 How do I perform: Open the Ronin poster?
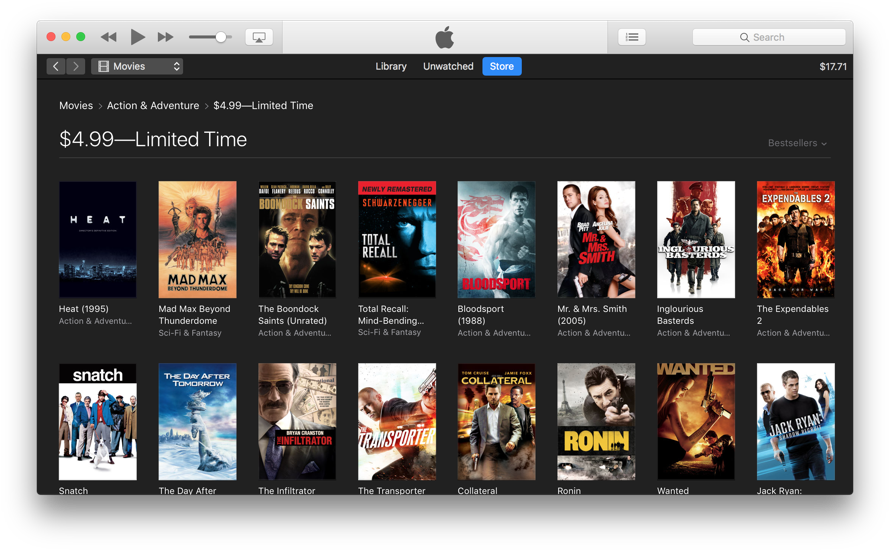[x=596, y=422]
